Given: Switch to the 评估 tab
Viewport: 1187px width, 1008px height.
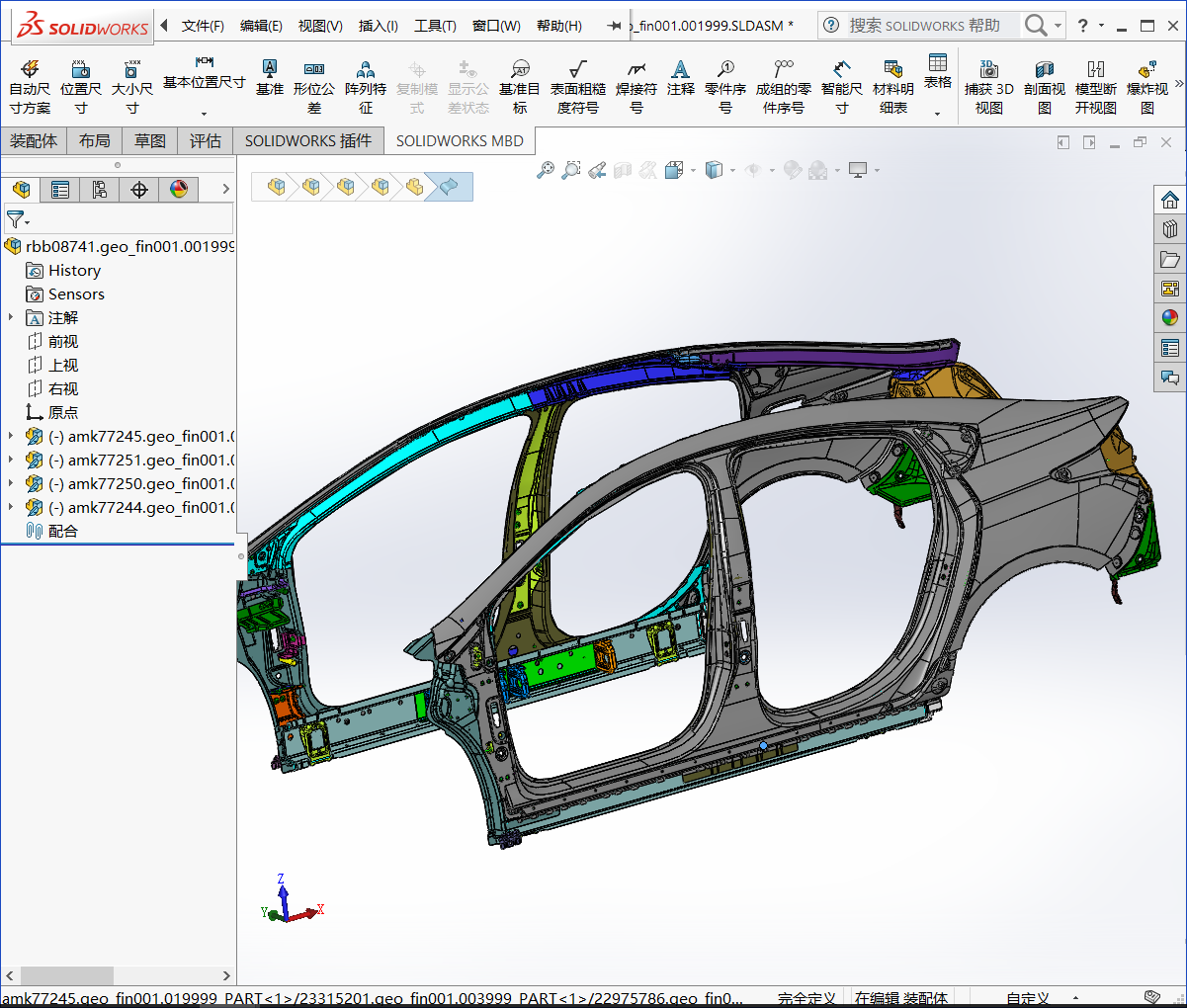Looking at the screenshot, I should (206, 141).
